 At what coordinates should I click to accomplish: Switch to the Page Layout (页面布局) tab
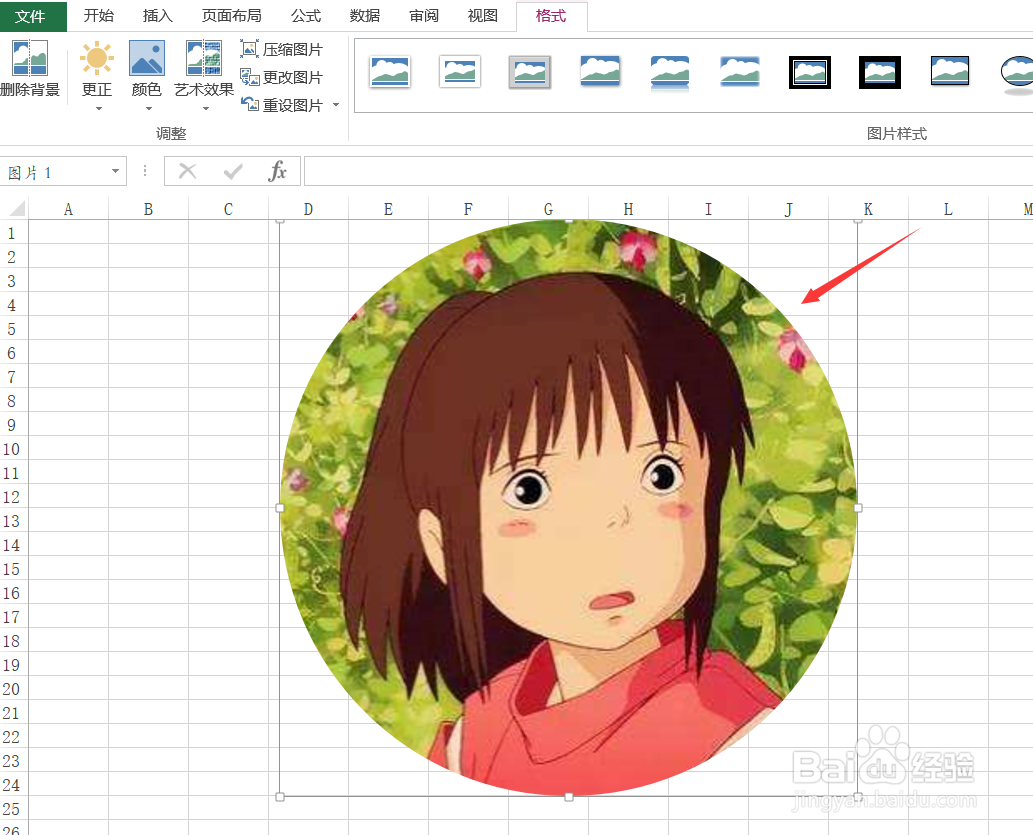click(231, 16)
